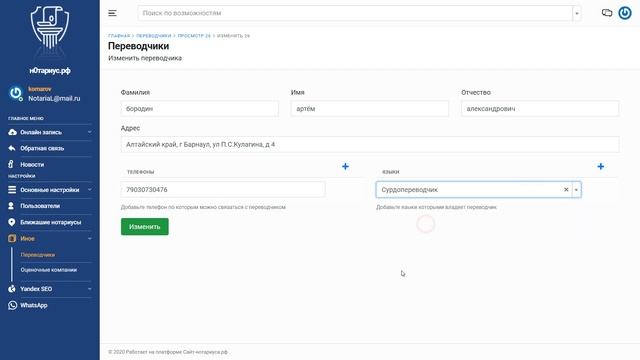This screenshot has height=360, width=640.
Task: Open the chat messages icon in header
Action: (x=607, y=13)
